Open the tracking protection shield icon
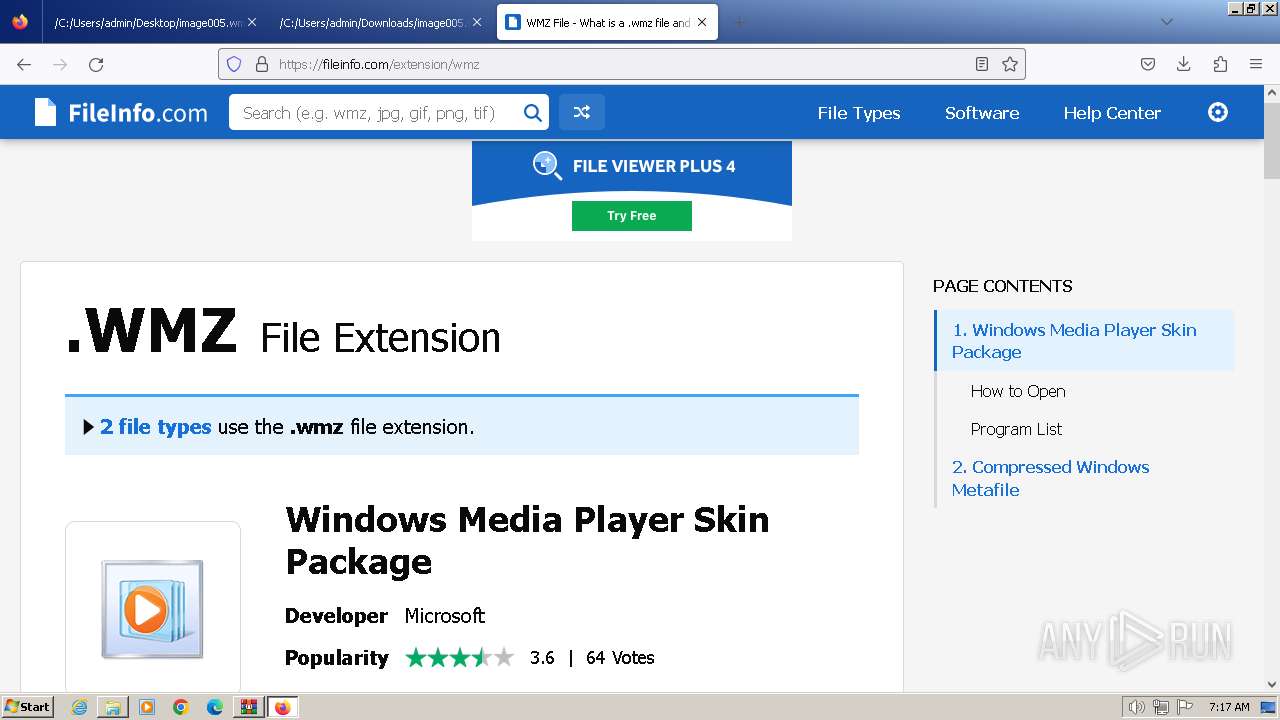1280x720 pixels. click(234, 64)
